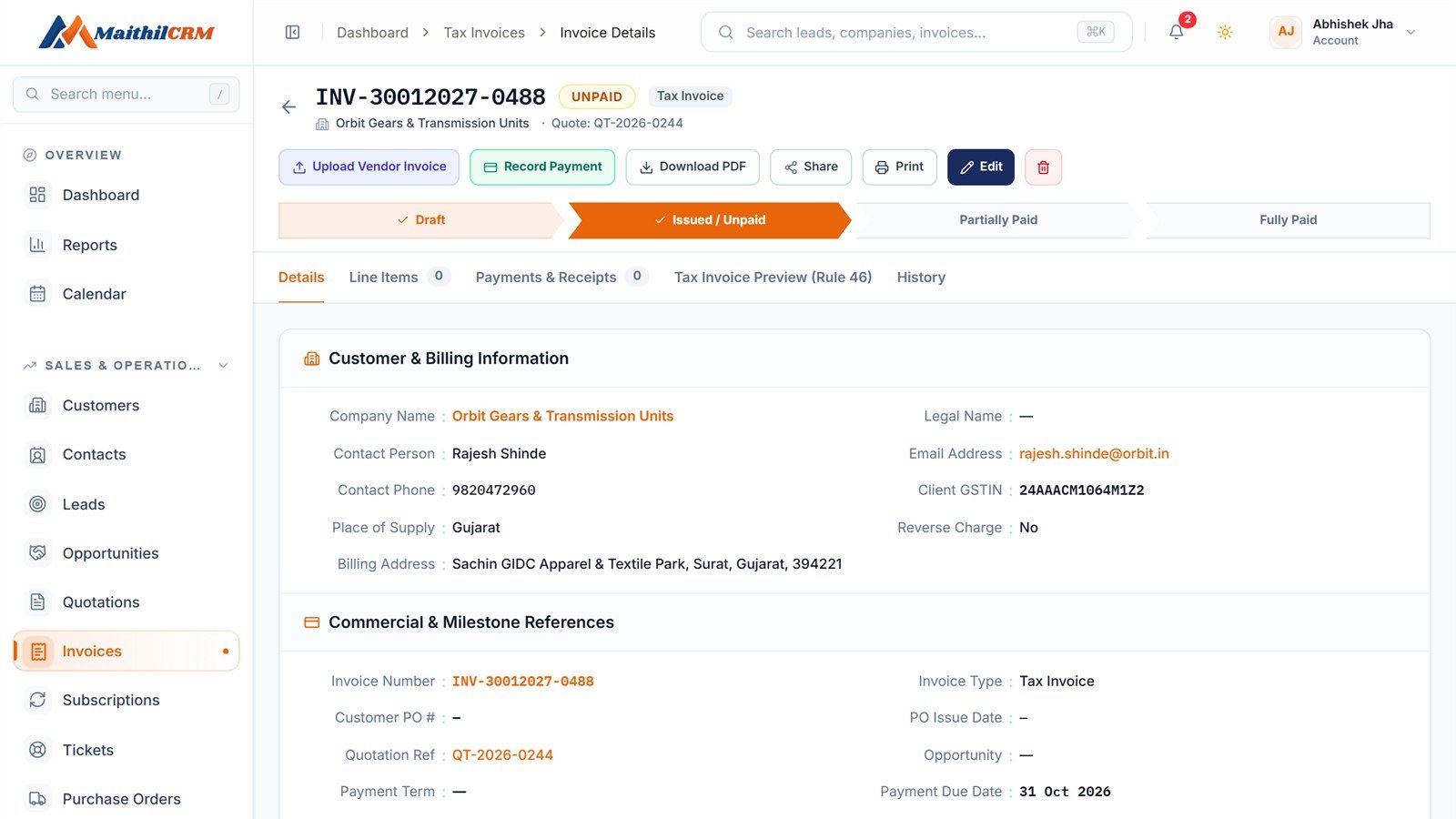Open Purchase Orders in the sidebar

click(x=126, y=799)
